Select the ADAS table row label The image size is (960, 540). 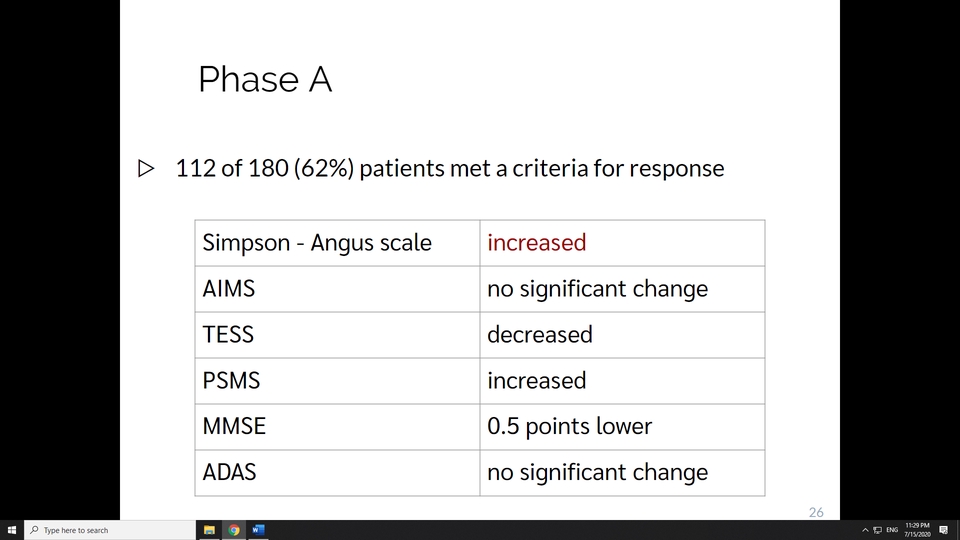[337, 473]
